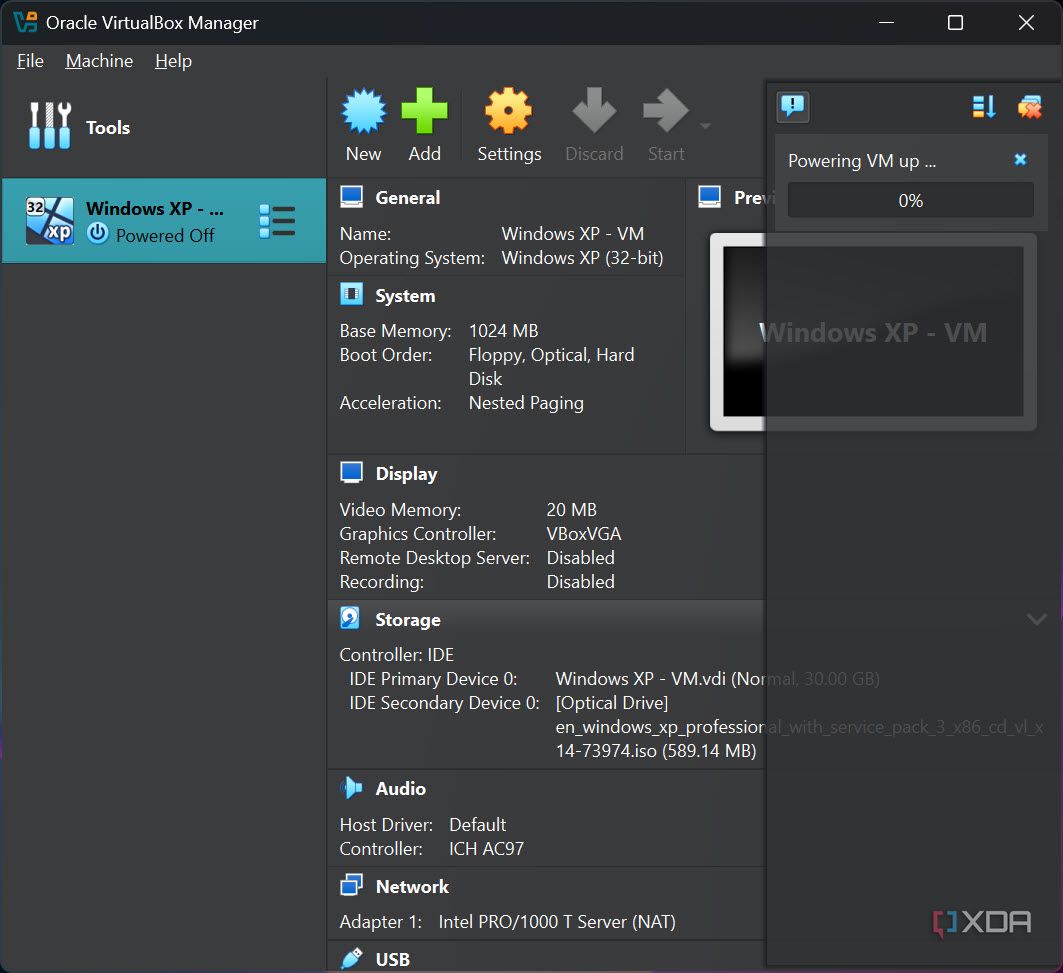This screenshot has width=1063, height=973.
Task: Click the USB section header
Action: 393,959
